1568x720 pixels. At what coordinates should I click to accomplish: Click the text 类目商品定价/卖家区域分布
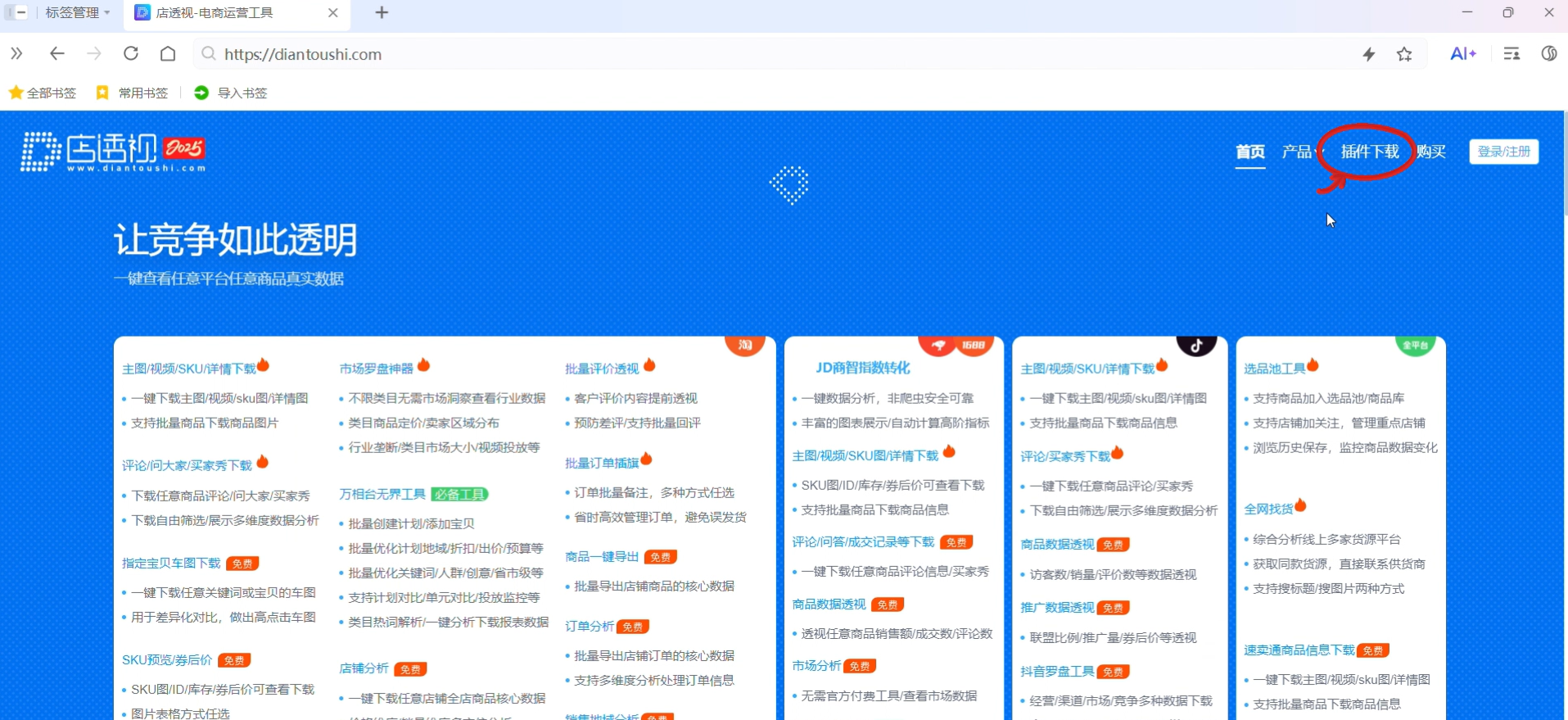423,423
